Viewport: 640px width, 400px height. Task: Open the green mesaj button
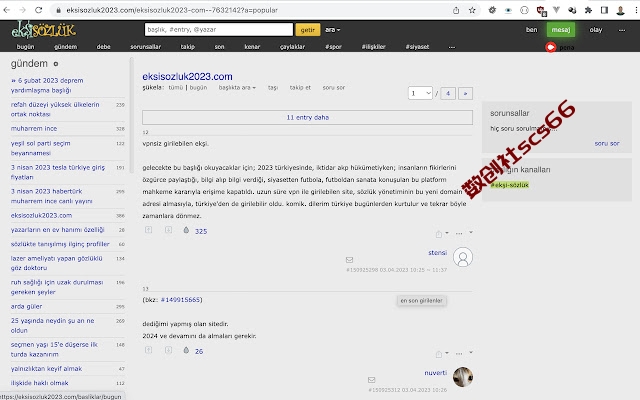(x=561, y=30)
